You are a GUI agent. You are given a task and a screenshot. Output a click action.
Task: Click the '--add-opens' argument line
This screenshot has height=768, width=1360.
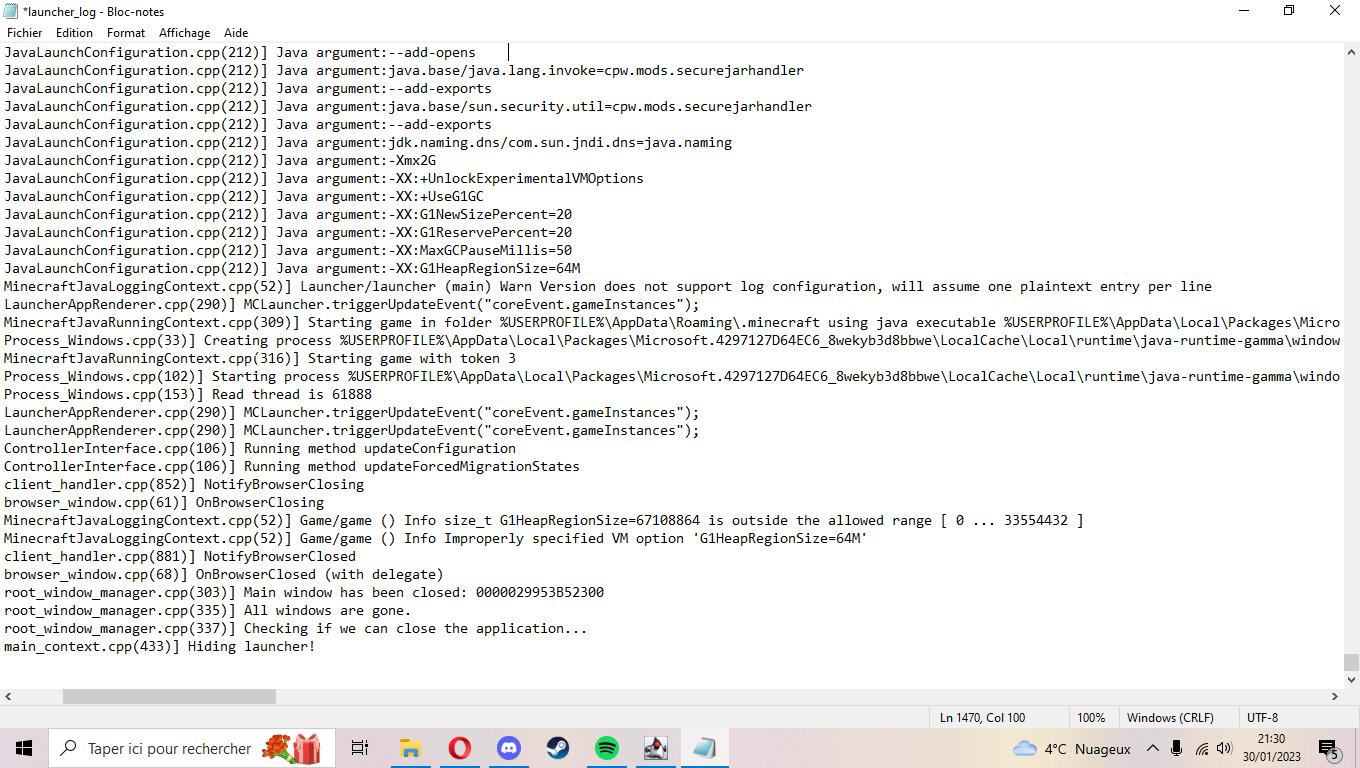coord(240,52)
